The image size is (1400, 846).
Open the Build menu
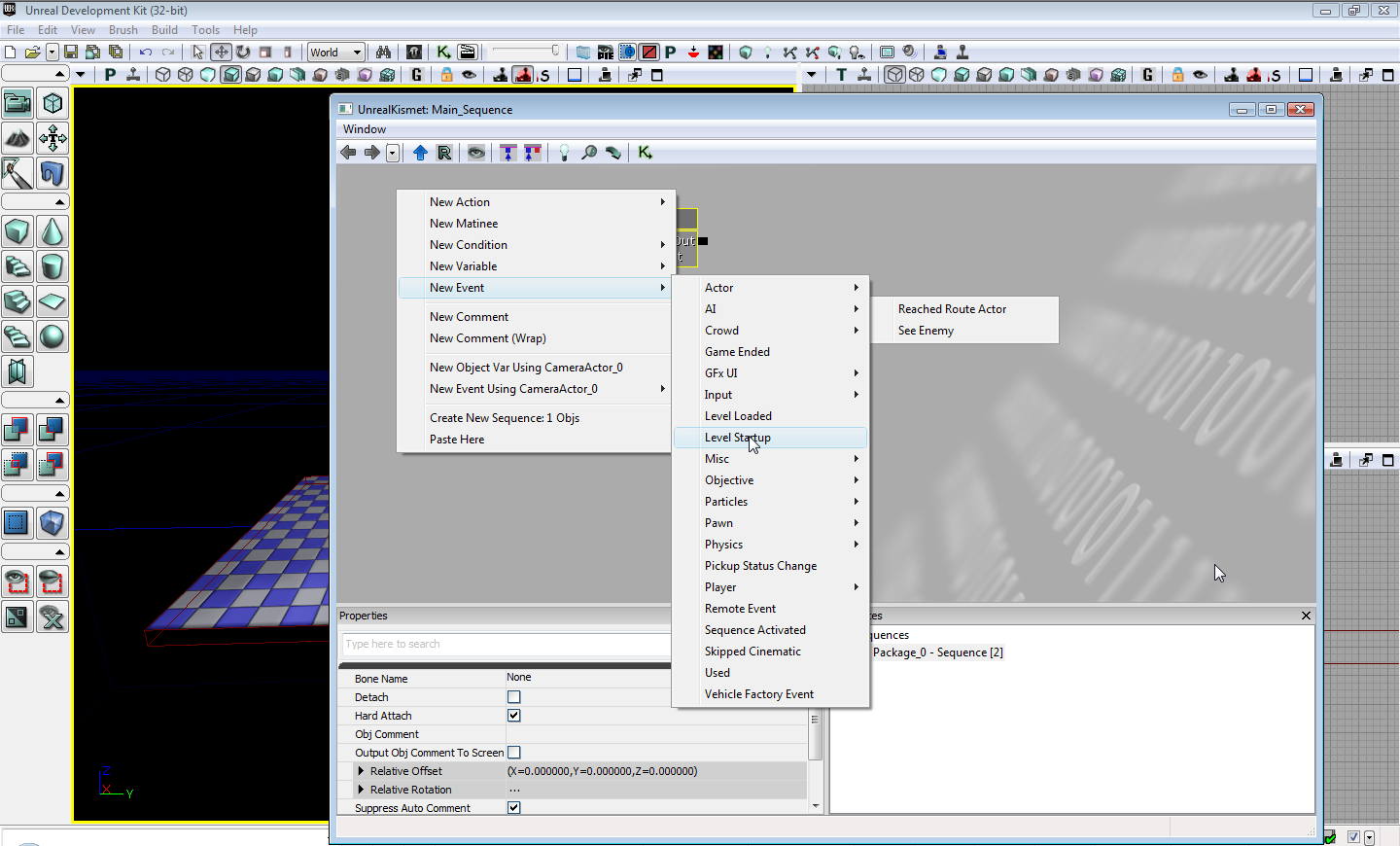point(164,30)
